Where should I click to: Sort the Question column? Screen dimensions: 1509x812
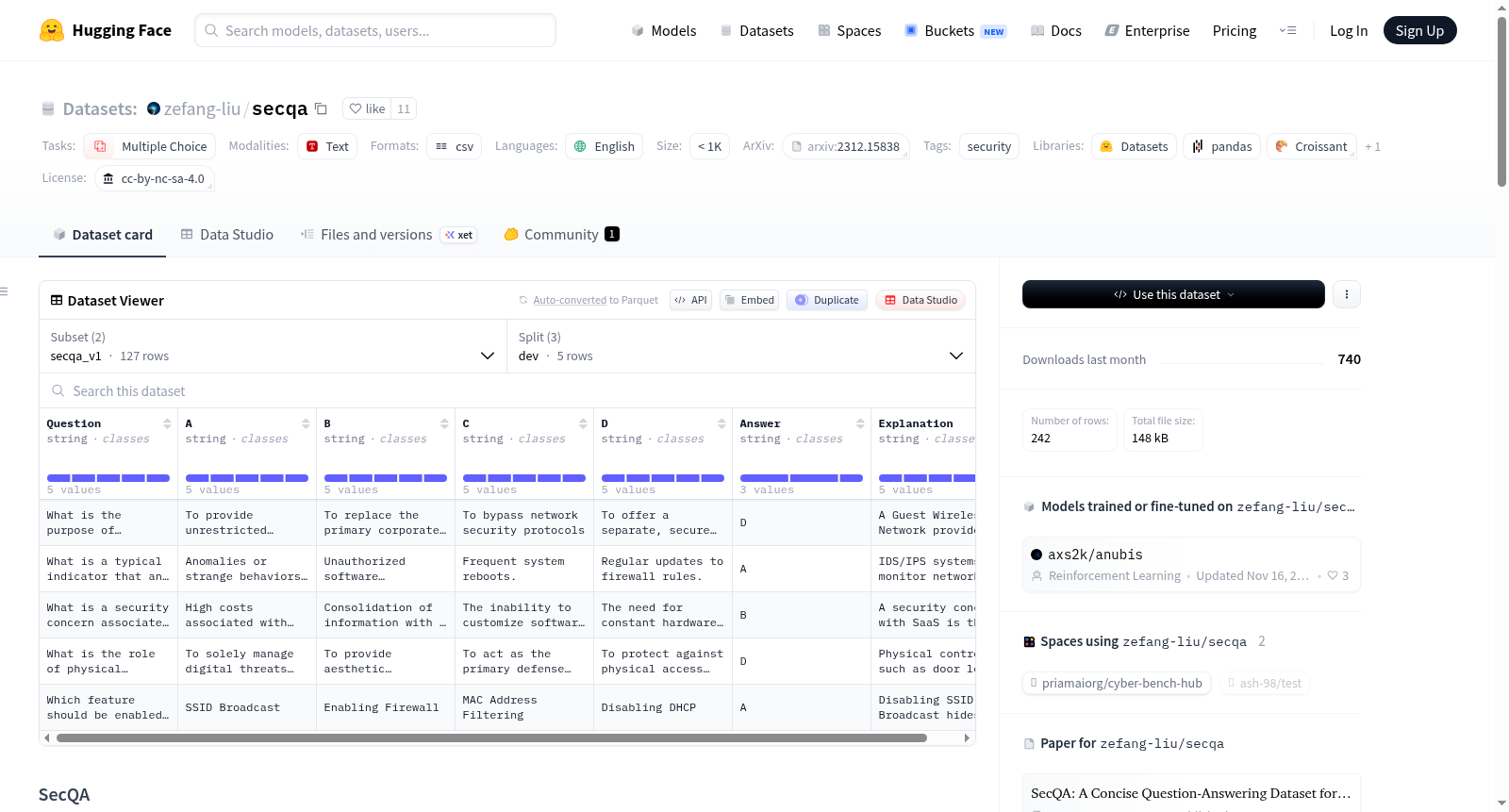[167, 423]
